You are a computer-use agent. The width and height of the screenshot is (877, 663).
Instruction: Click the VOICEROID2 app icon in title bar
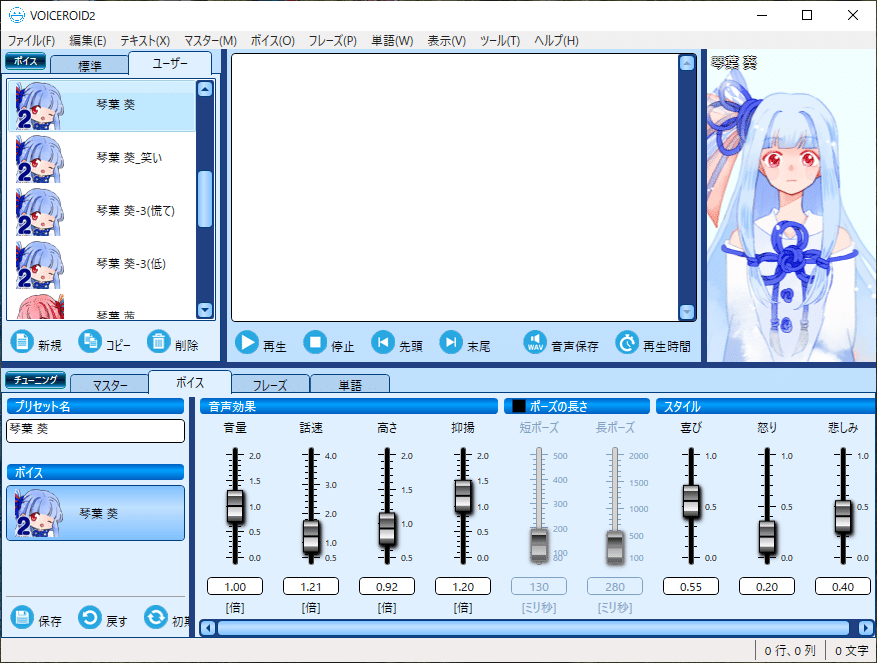(17, 15)
